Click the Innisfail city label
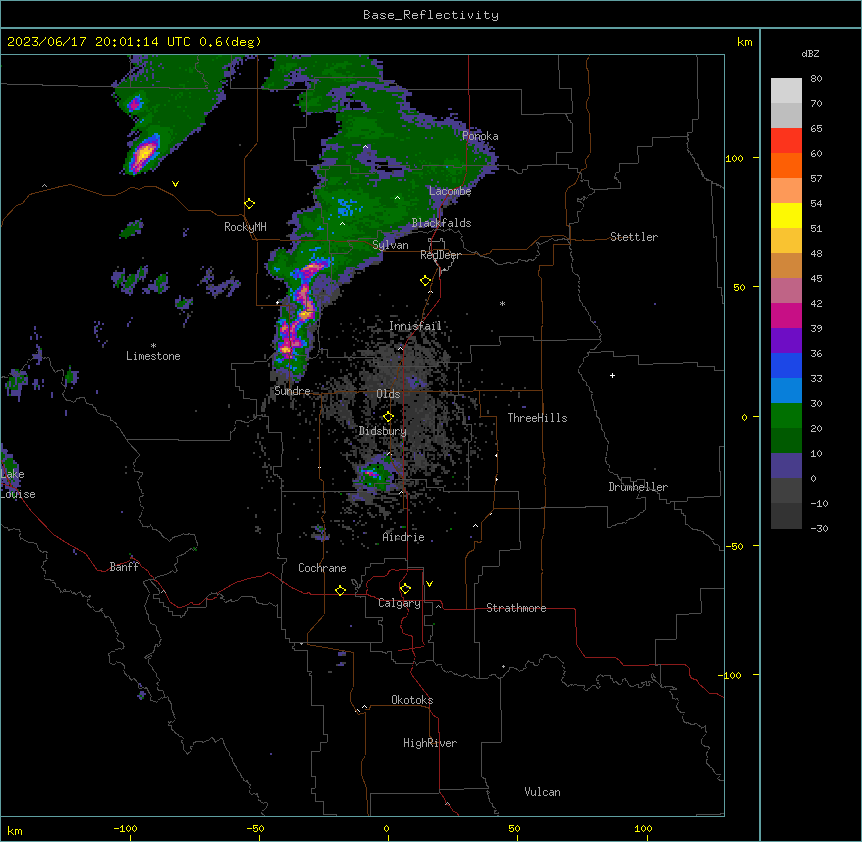 [415, 326]
